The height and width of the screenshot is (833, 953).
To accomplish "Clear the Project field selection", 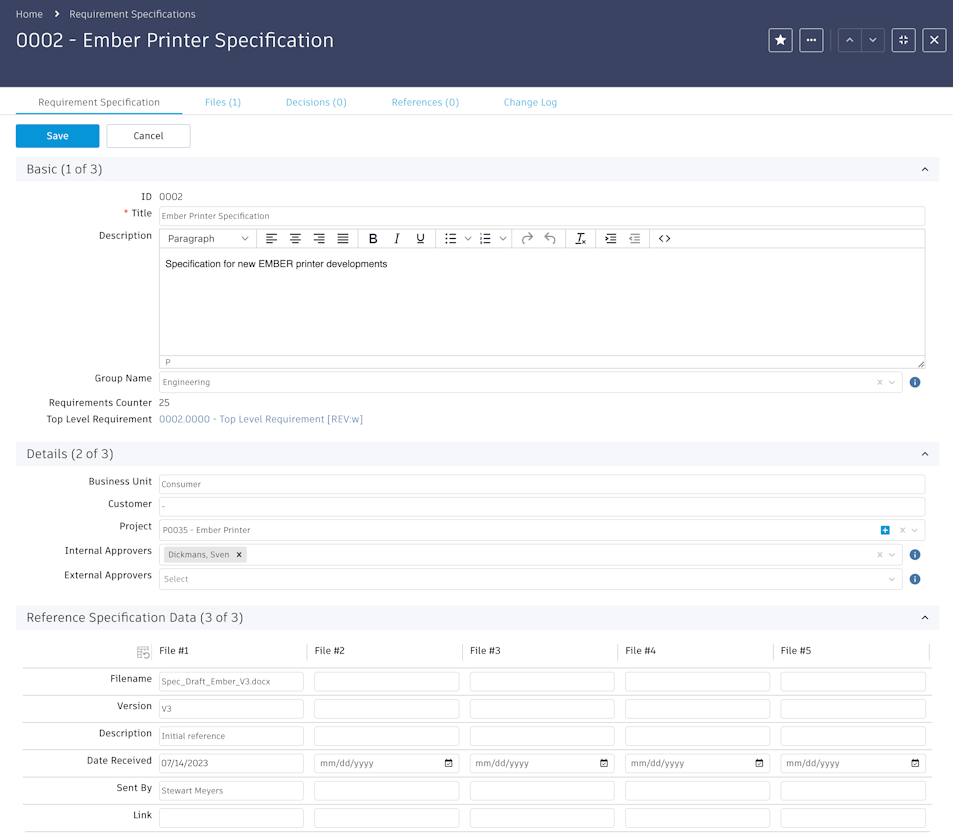I will (x=903, y=530).
